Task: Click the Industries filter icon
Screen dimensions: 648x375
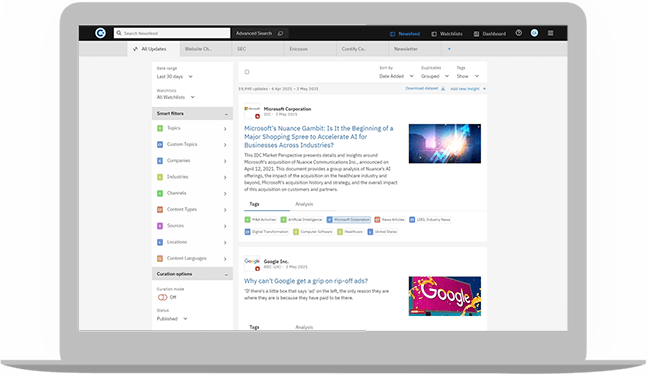Action: 160,177
